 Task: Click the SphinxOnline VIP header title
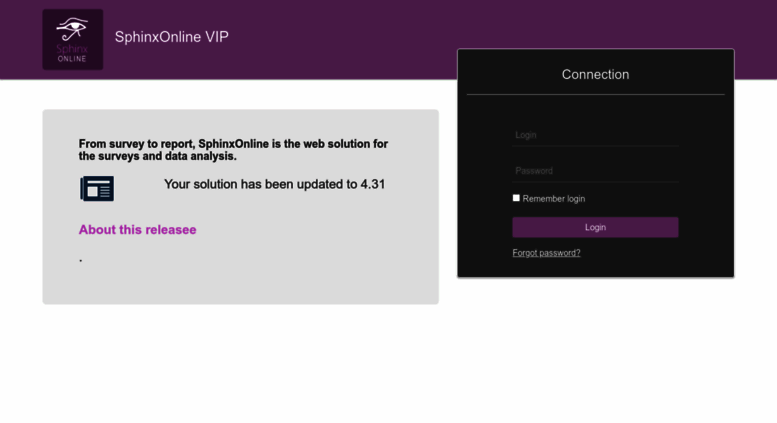[x=171, y=37]
